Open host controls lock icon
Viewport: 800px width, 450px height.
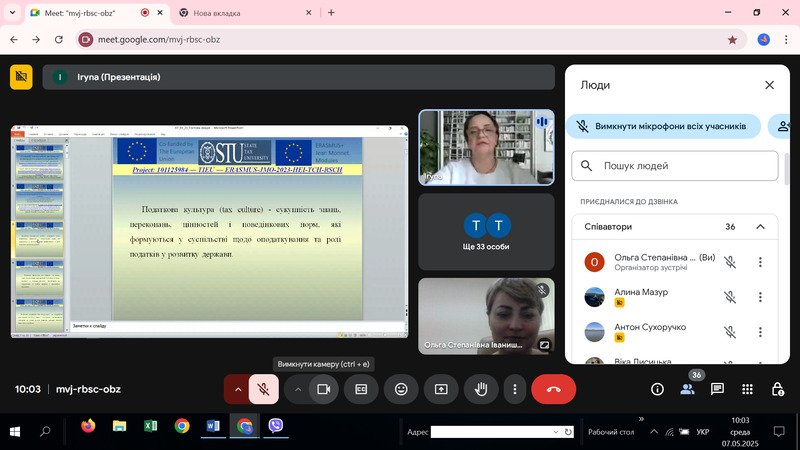778,389
